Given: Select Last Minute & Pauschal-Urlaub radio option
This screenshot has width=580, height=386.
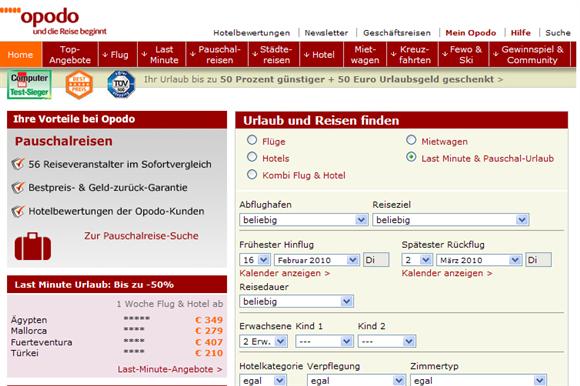Looking at the screenshot, I should click(x=411, y=157).
